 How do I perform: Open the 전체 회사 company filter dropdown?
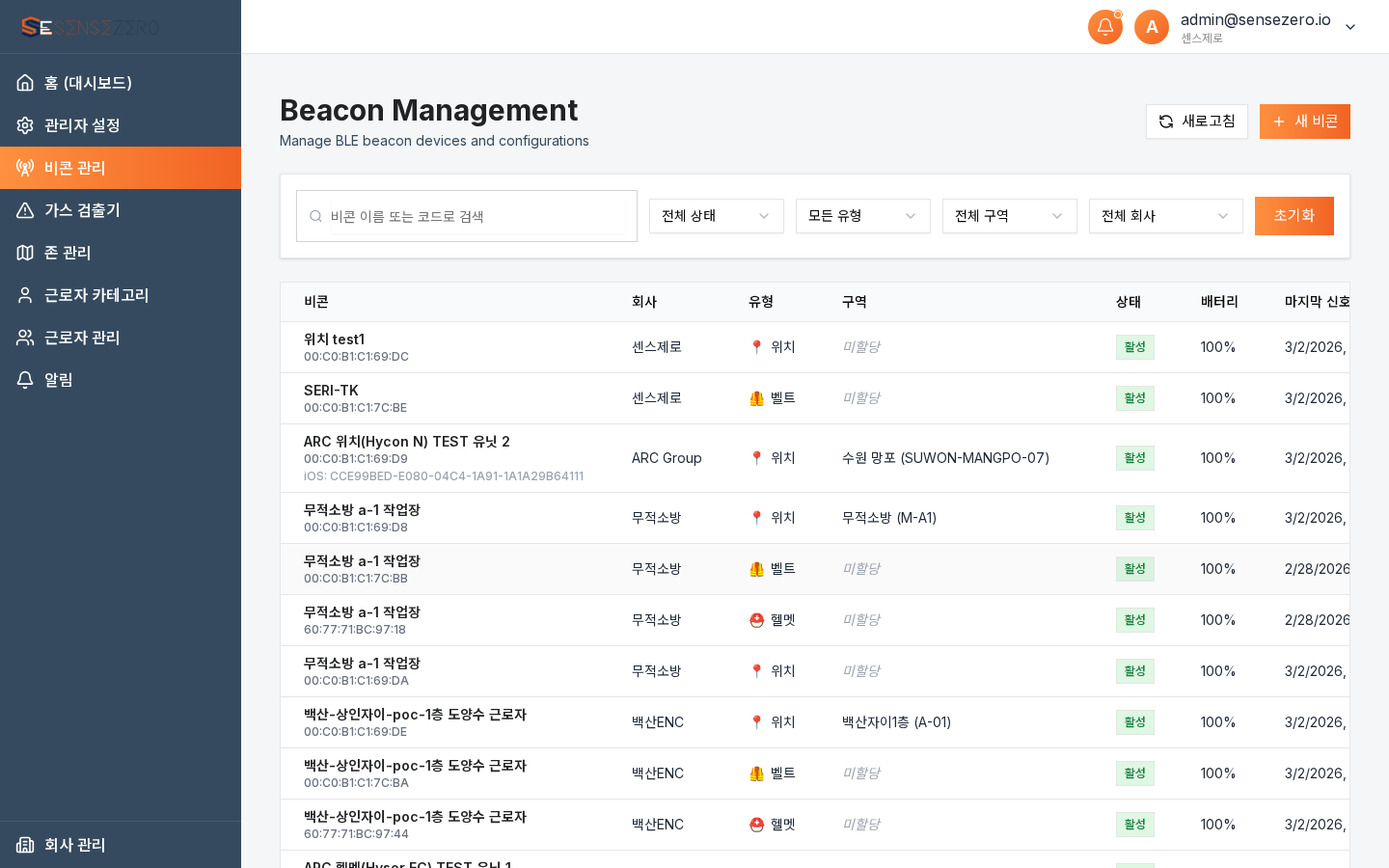[x=1165, y=216]
